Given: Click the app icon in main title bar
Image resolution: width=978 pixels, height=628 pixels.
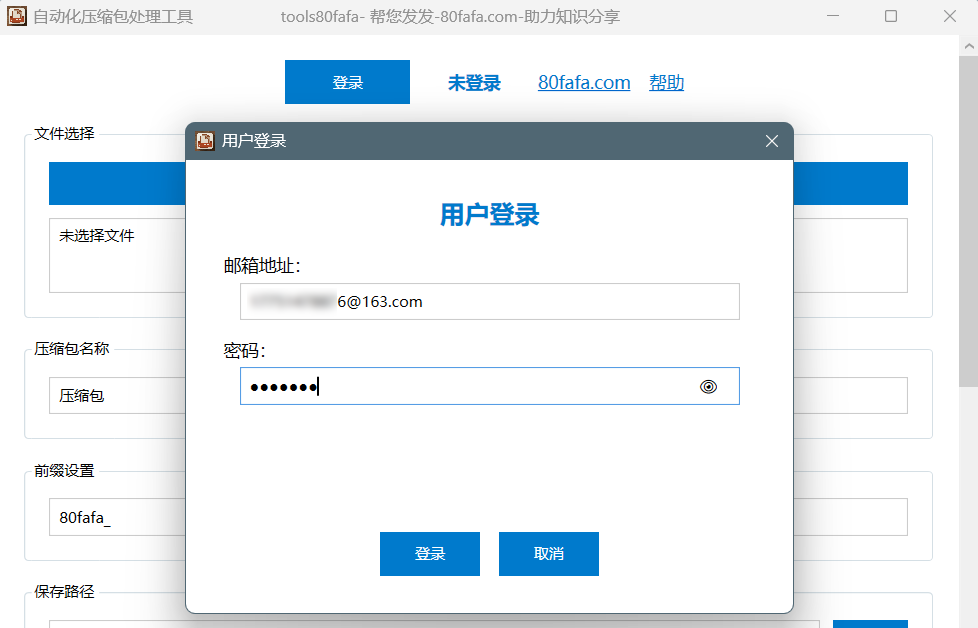Looking at the screenshot, I should (17, 17).
